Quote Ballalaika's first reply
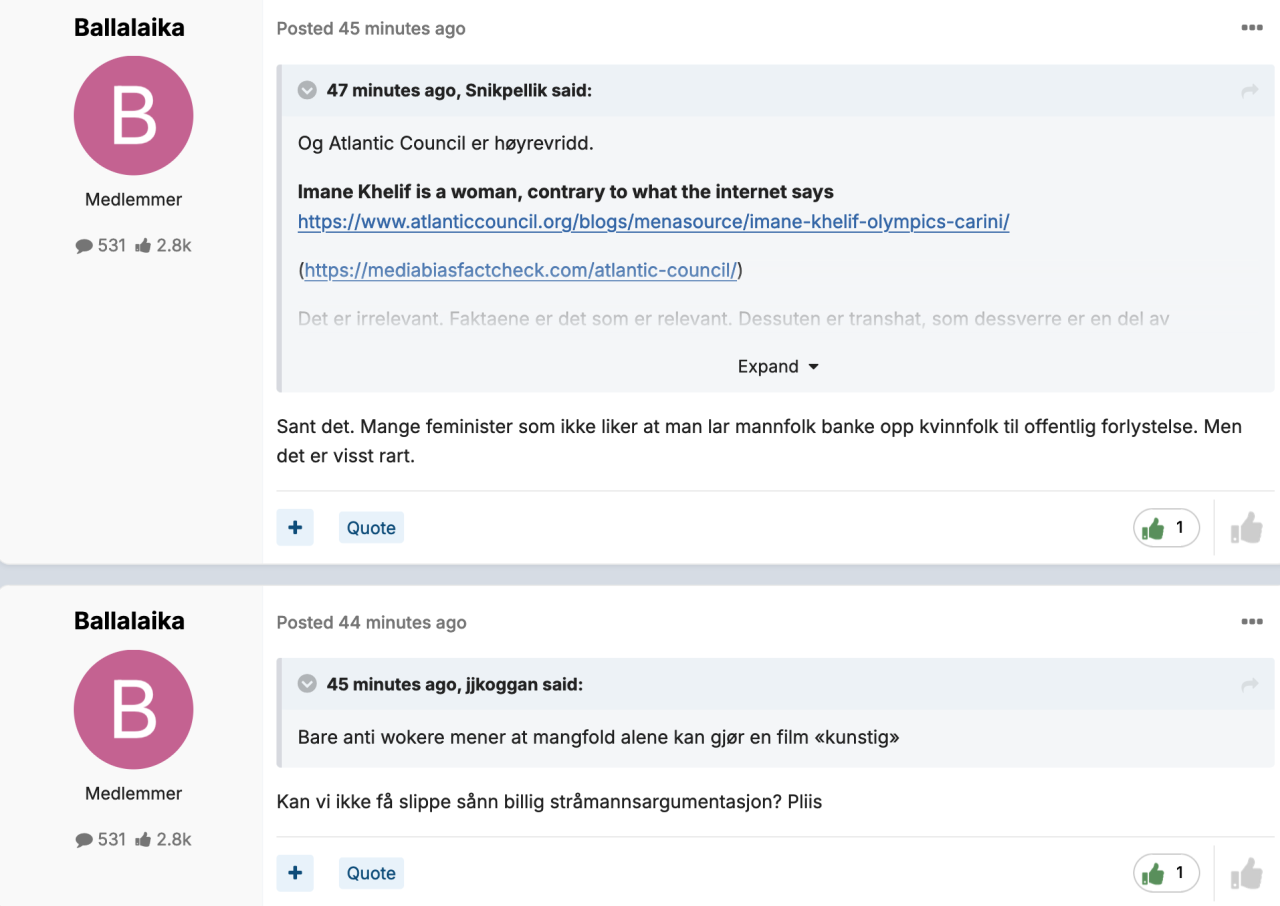 point(370,527)
